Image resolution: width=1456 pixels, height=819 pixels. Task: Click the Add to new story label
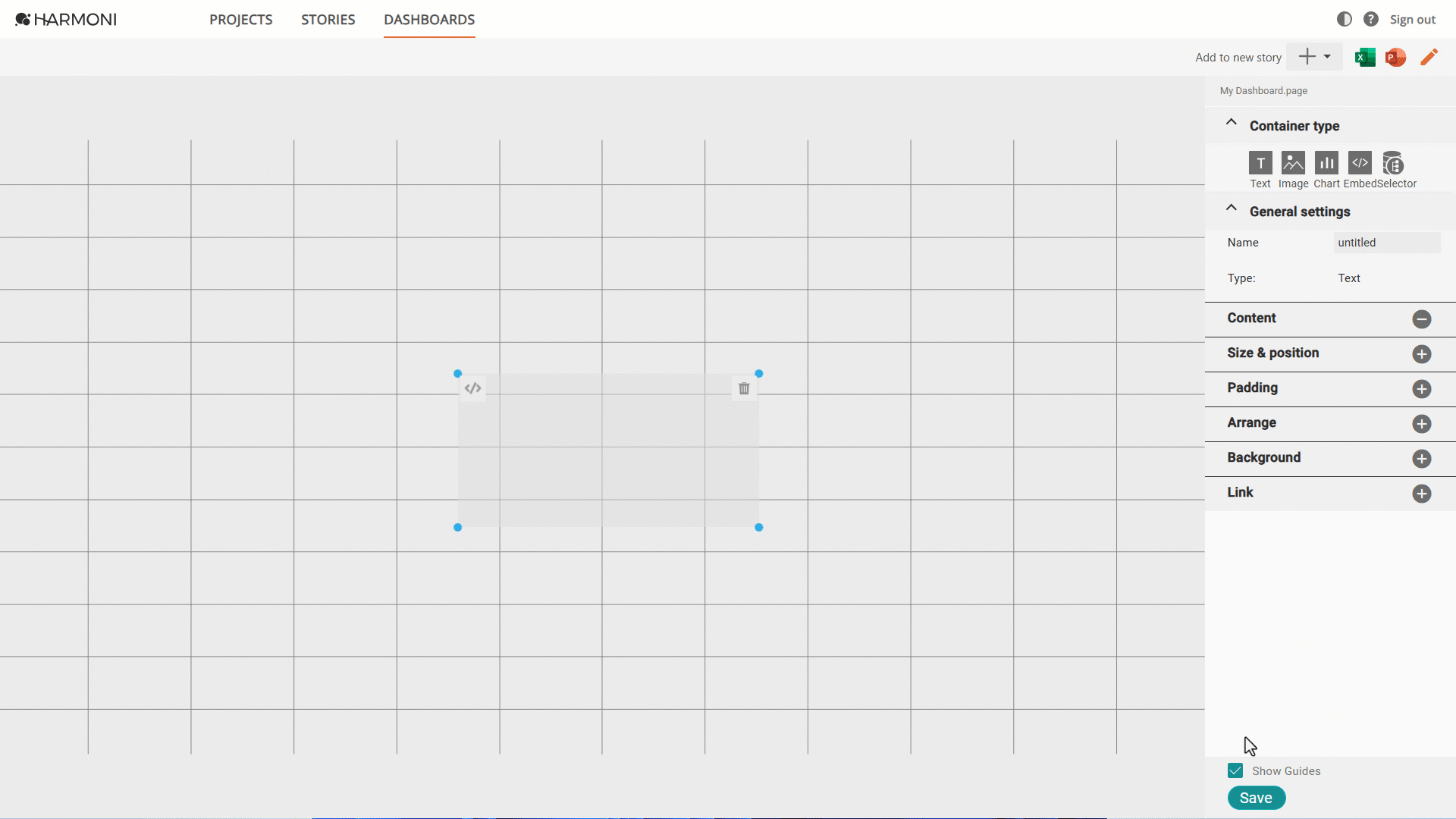click(1238, 58)
